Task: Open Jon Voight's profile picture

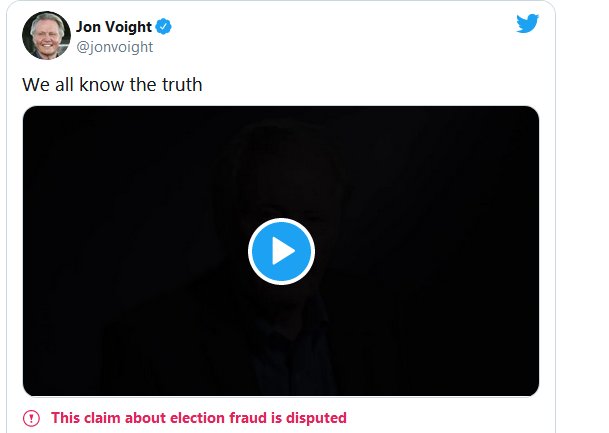Action: click(46, 36)
